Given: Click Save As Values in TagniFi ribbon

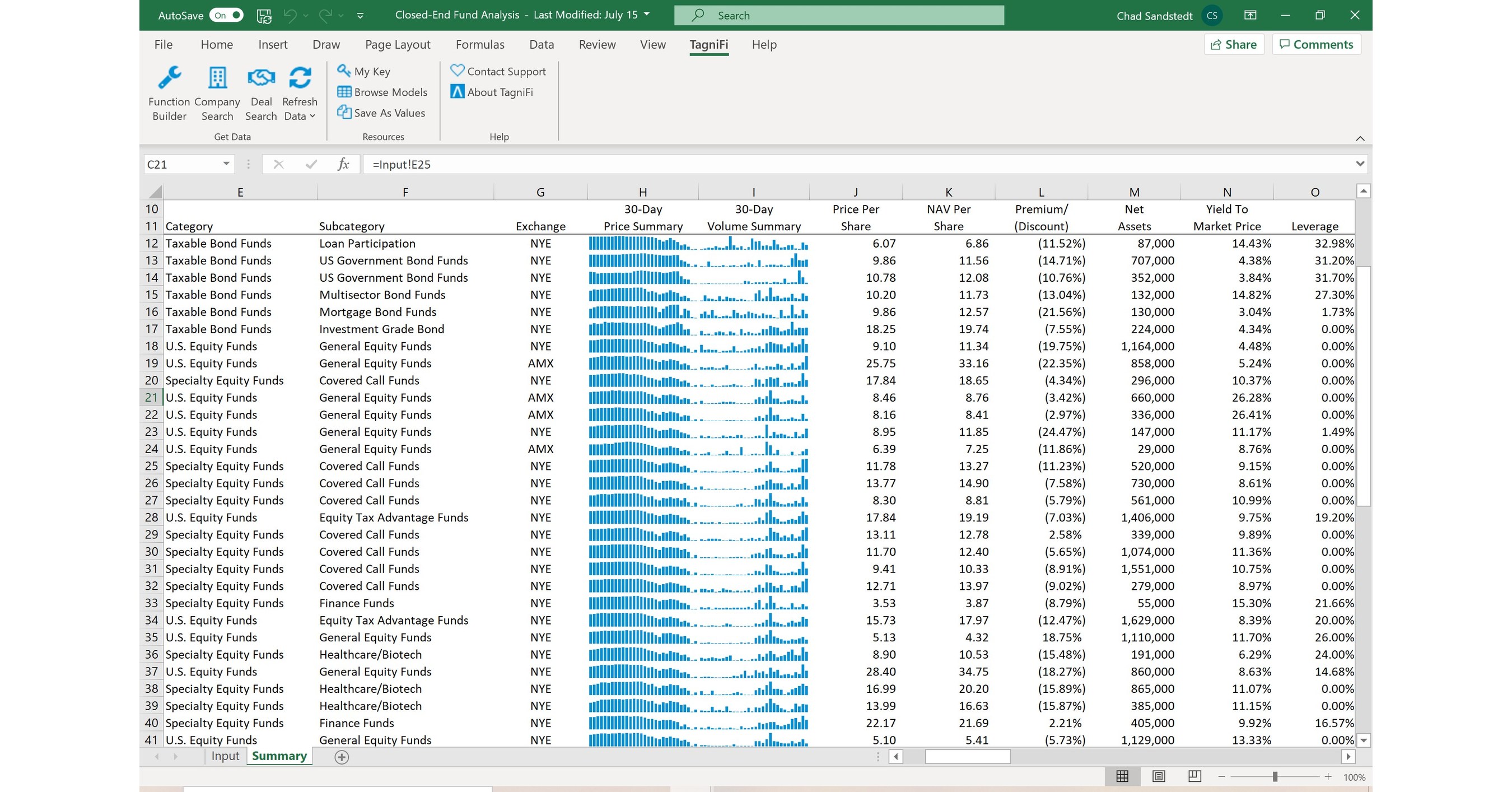Looking at the screenshot, I should pos(382,113).
